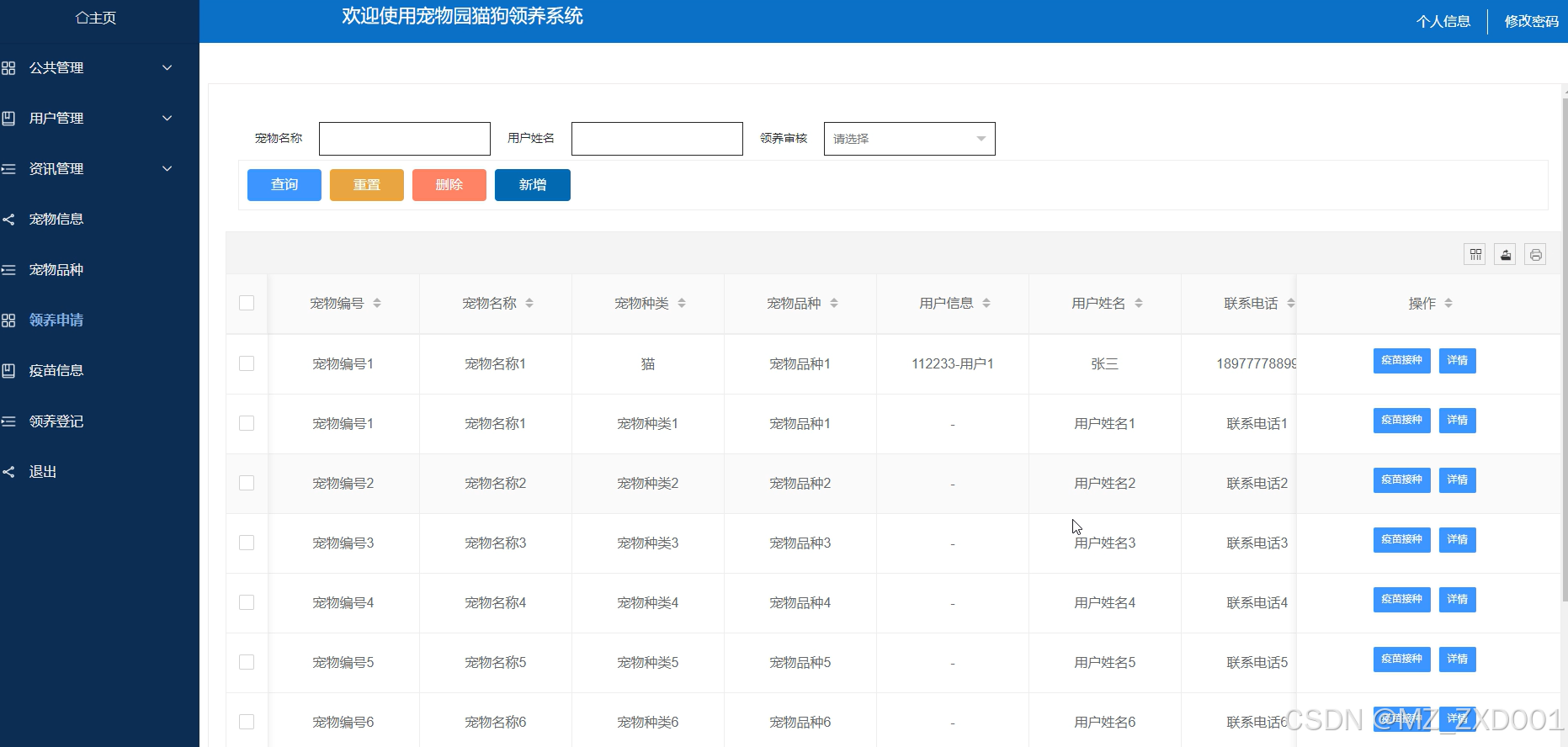Sort by 宠物种类 column arrows
This screenshot has width=1568, height=747.
click(682, 303)
